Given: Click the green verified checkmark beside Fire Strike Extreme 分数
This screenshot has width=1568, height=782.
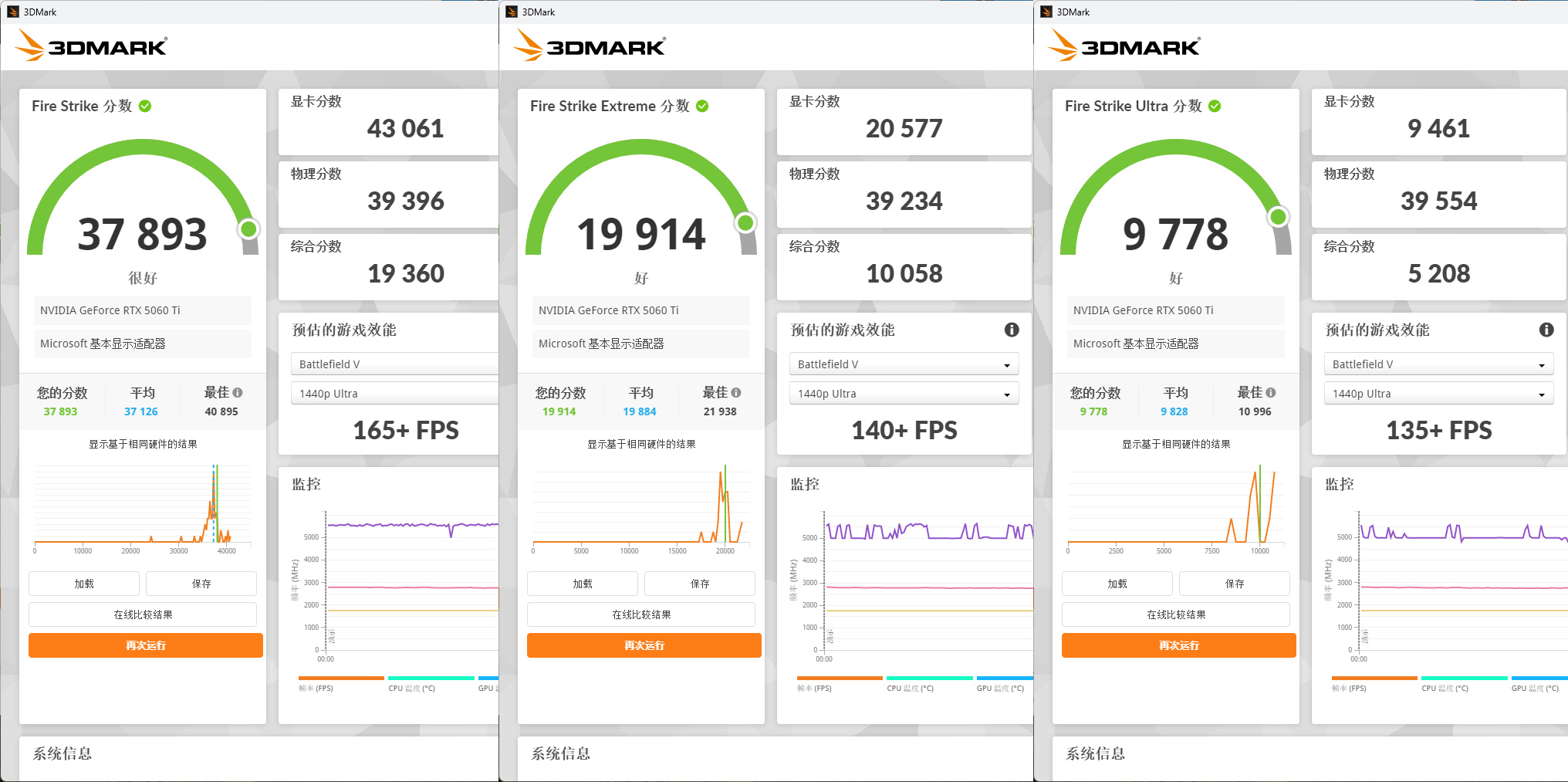Looking at the screenshot, I should pos(702,106).
